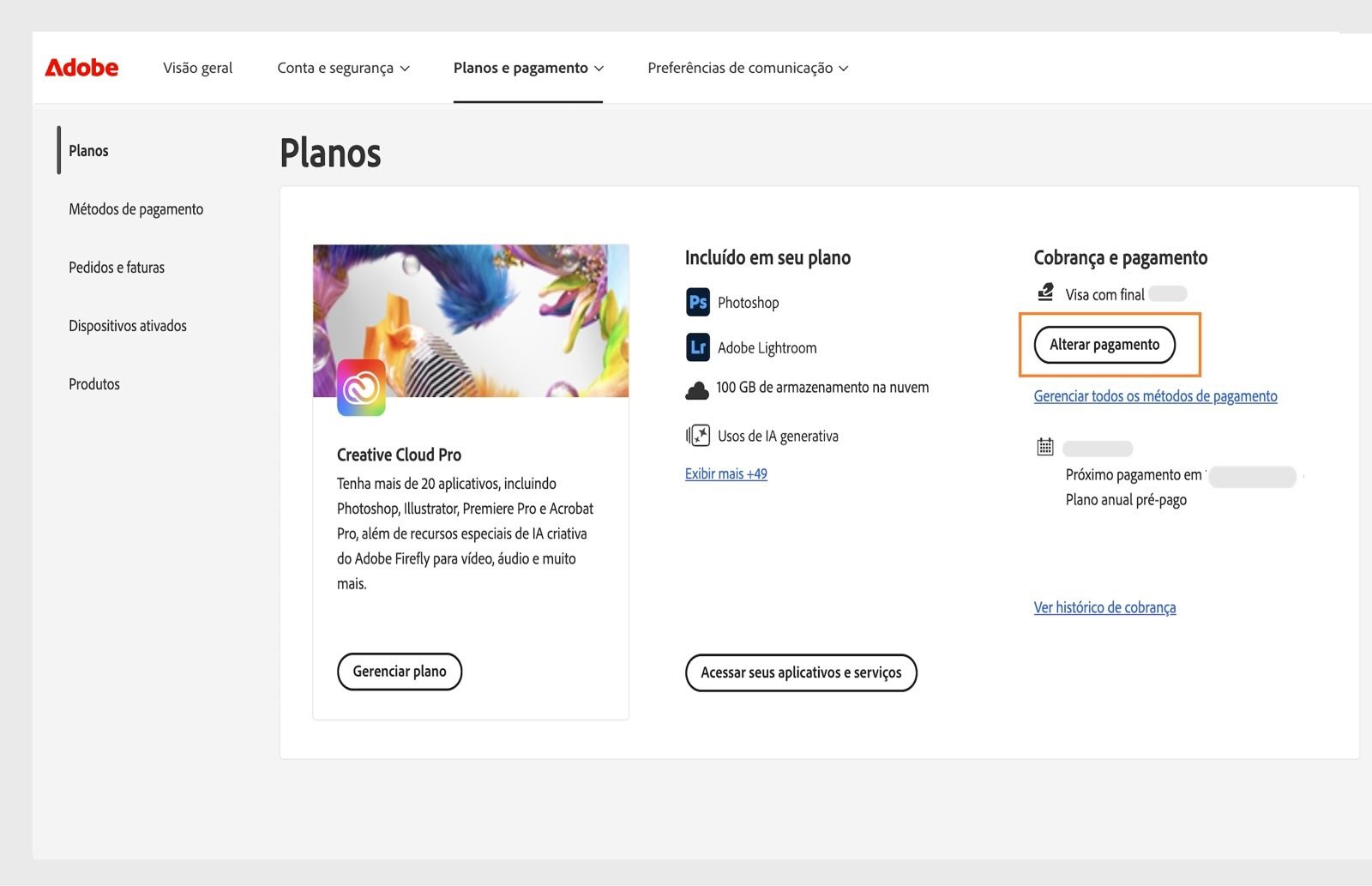The image size is (1372, 886).
Task: Click Usos de IA generativa text
Action: pyautogui.click(x=778, y=436)
